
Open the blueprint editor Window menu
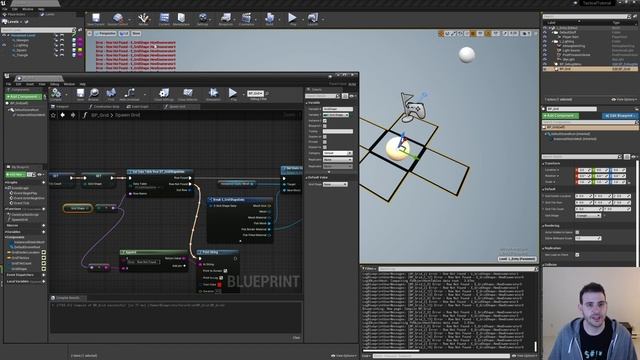(69, 84)
